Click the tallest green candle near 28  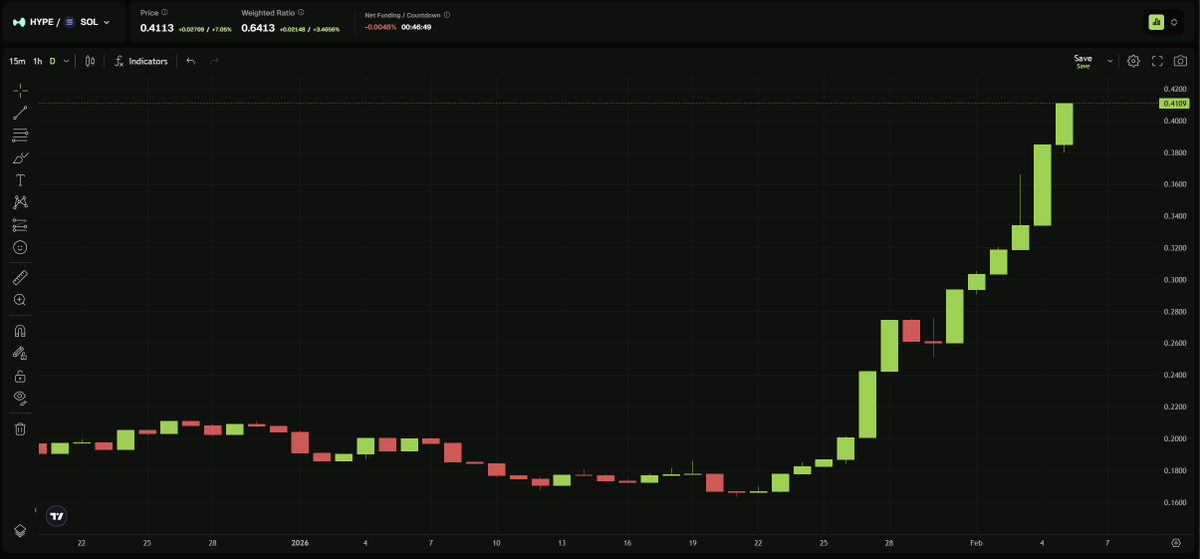click(867, 404)
